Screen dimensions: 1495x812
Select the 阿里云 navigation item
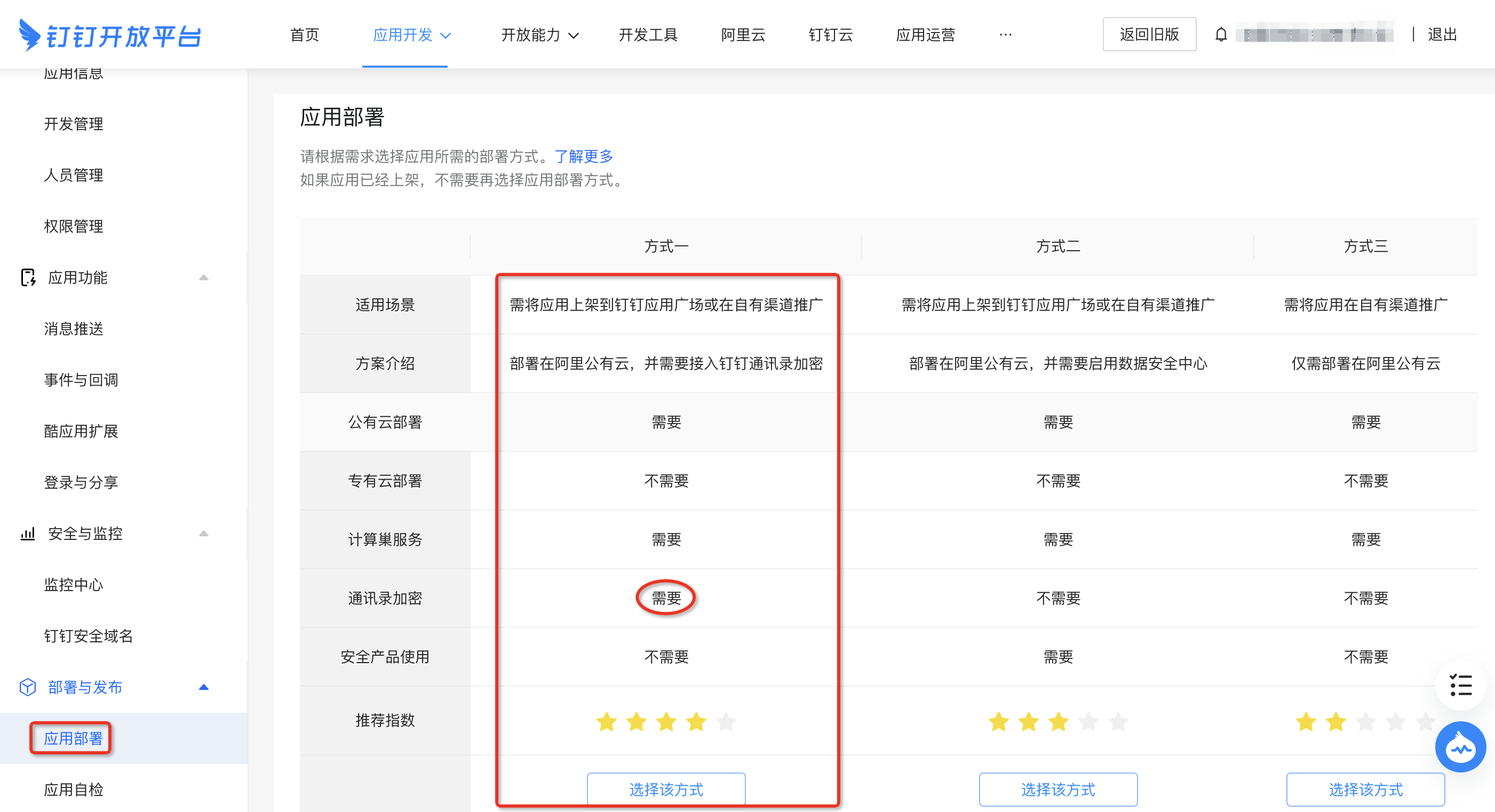coord(745,35)
